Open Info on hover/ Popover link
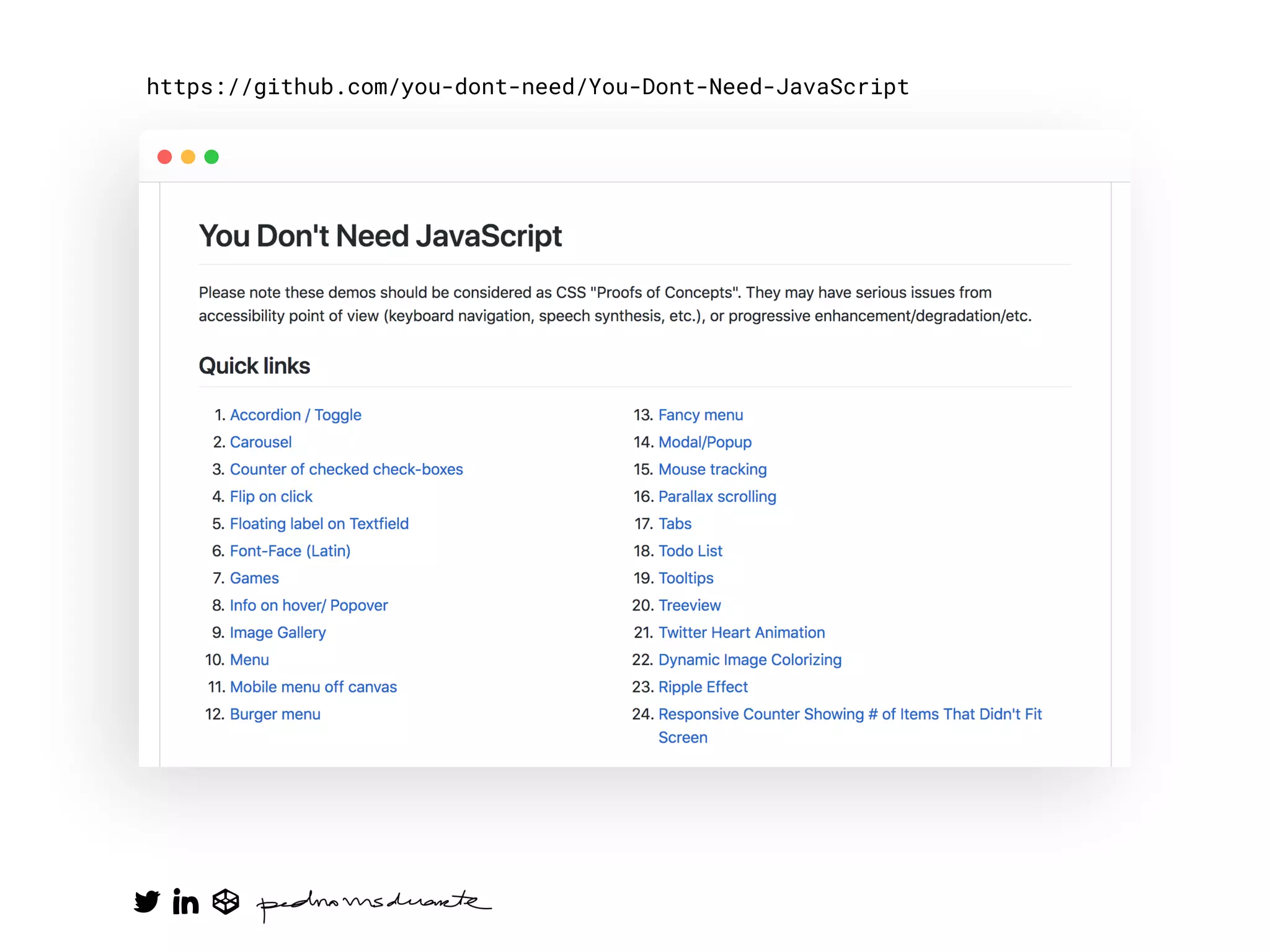 (309, 606)
